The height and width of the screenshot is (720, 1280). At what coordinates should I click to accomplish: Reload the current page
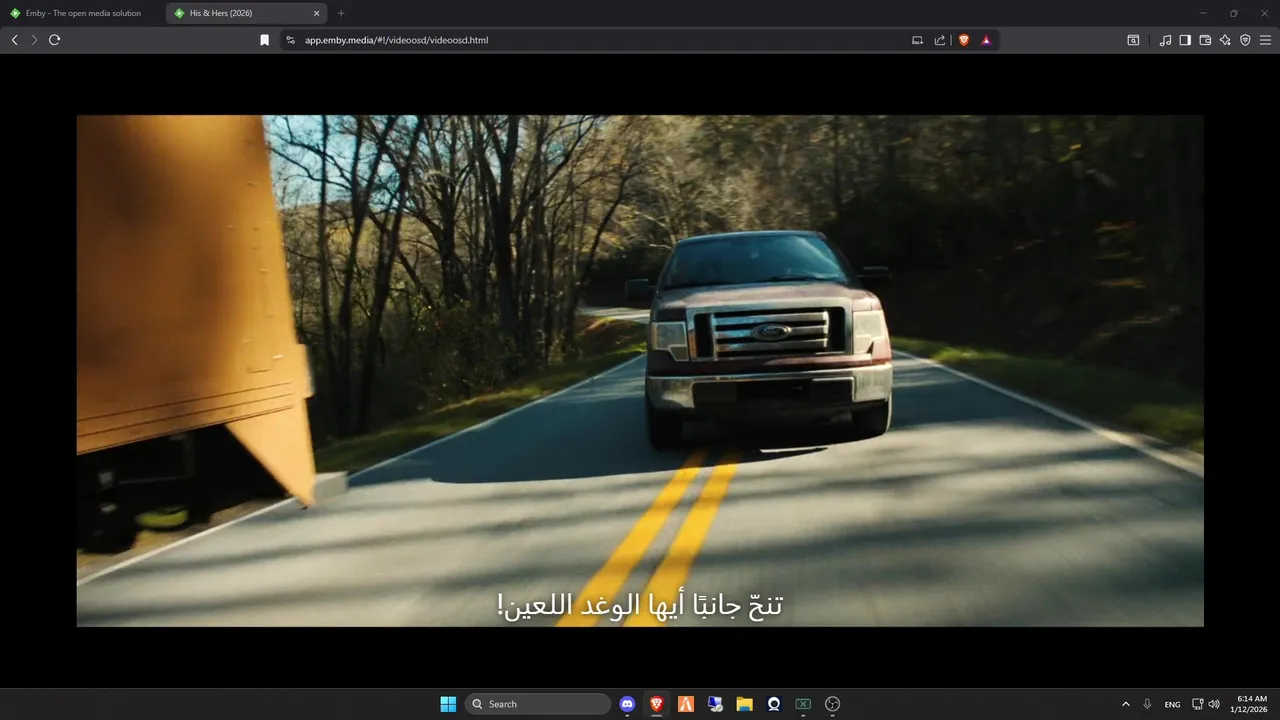pyautogui.click(x=55, y=40)
